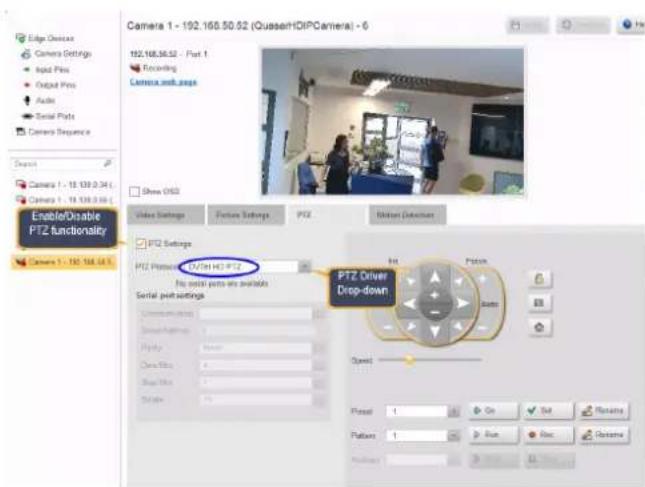Image resolution: width=645 pixels, height=487 pixels.
Task: Move camera diagonally down-right on PTZ dial
Action: click(457, 327)
